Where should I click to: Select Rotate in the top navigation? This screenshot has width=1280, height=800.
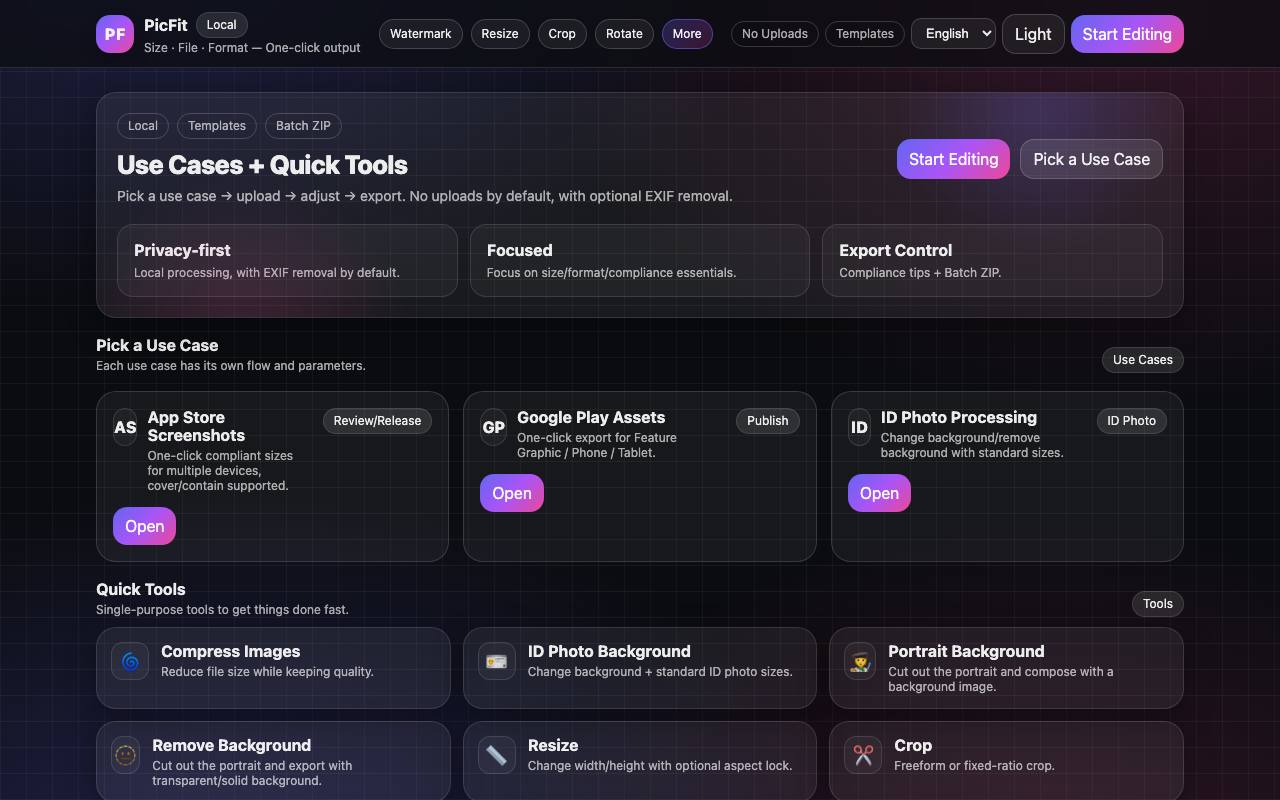(x=624, y=34)
